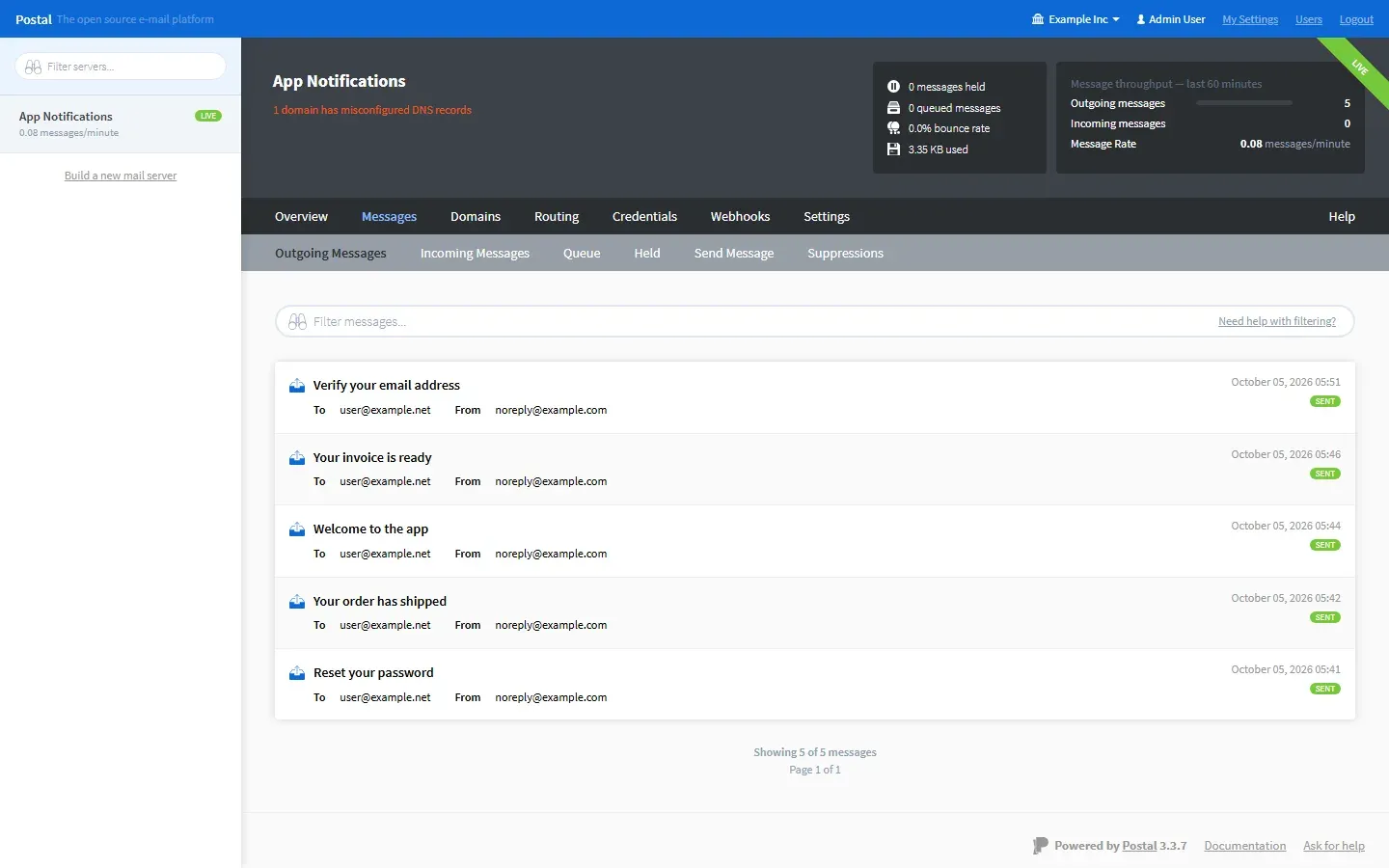The height and width of the screenshot is (868, 1389).
Task: Click the binoculars icon in server filter
Action: point(33,67)
